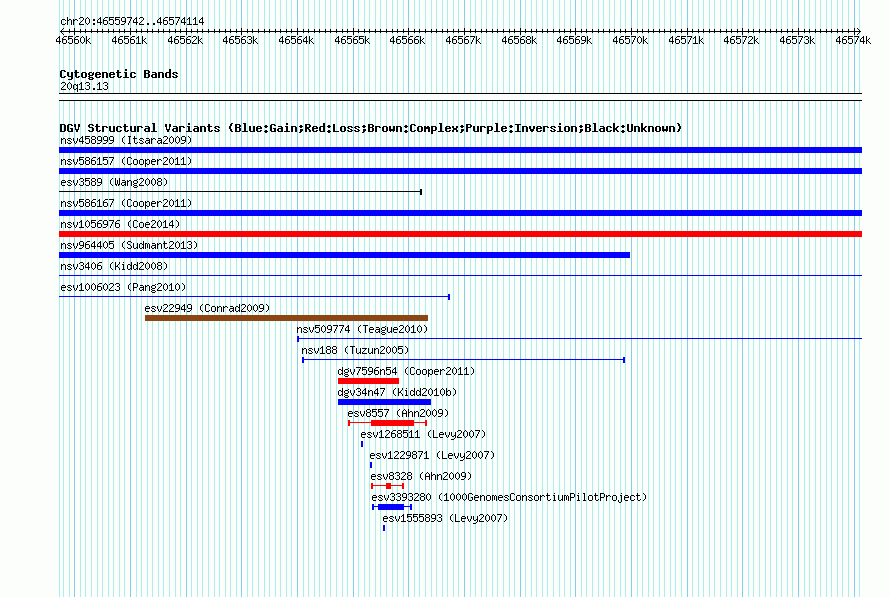Viewport: 890px width, 597px height.
Task: Select the 20q13.13 band label
Action: pyautogui.click(x=84, y=86)
